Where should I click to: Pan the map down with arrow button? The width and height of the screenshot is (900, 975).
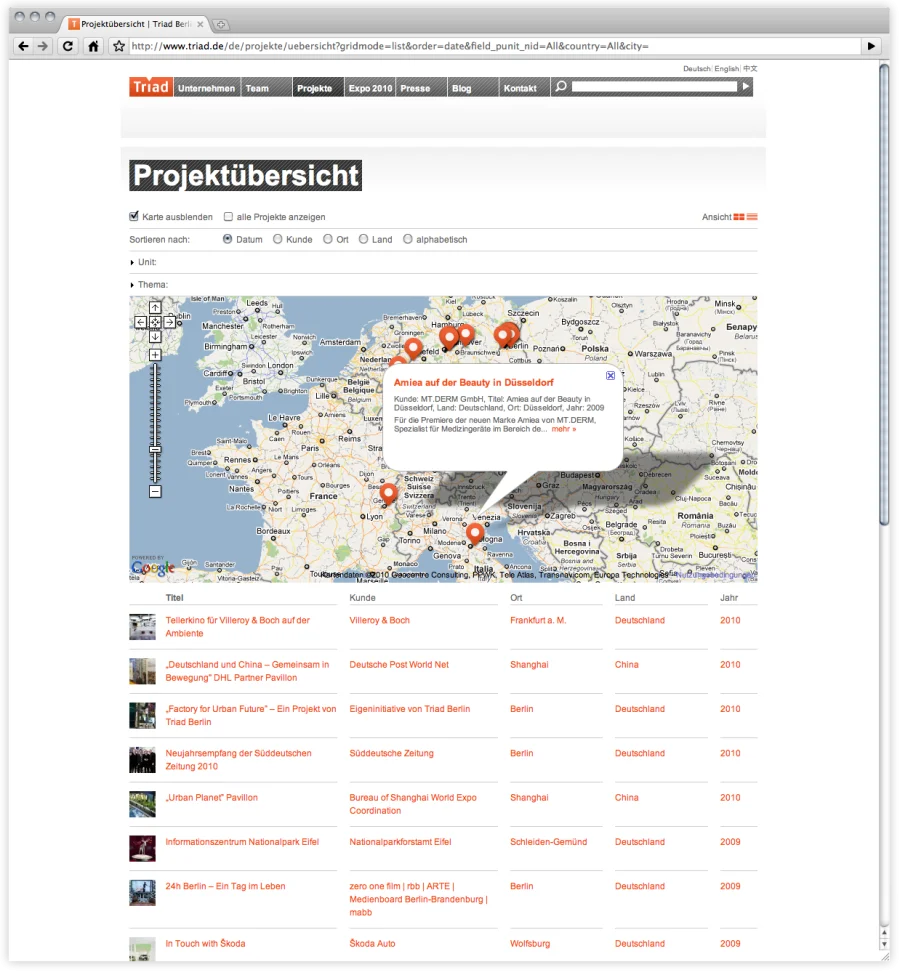point(155,336)
